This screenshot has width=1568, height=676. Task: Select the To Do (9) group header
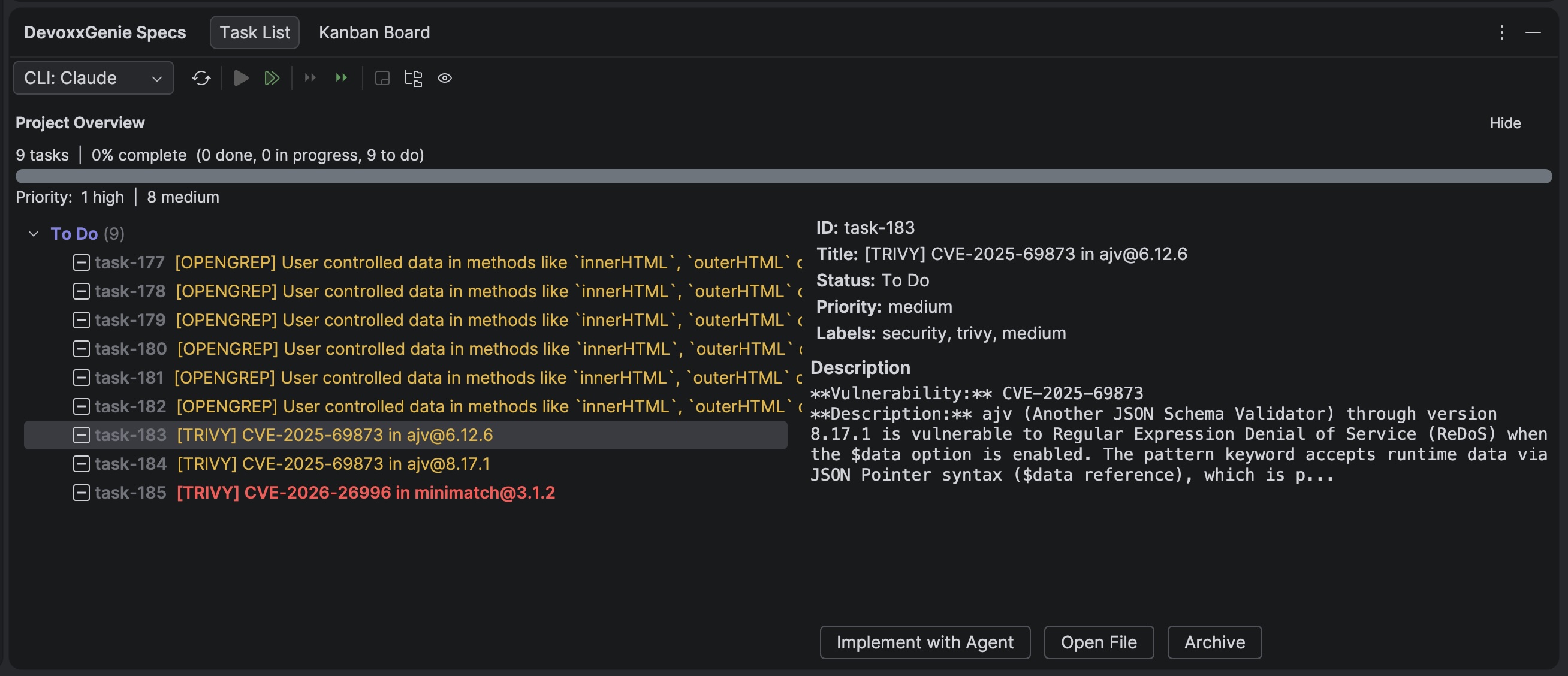tap(88, 234)
